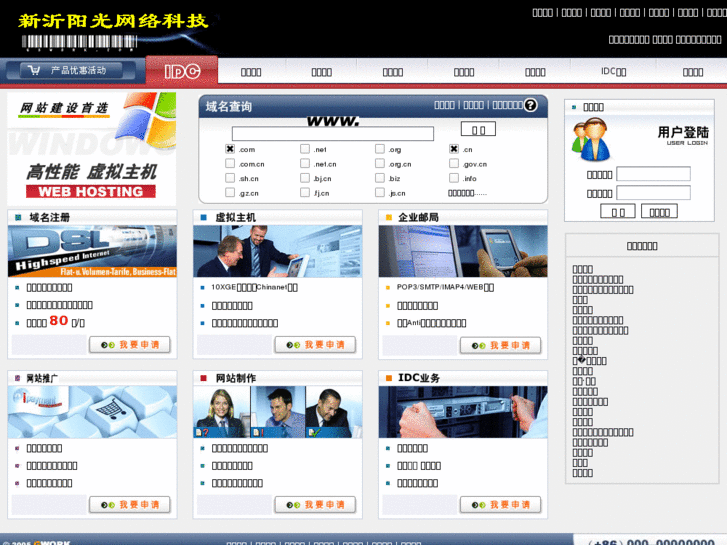
Task: Click the POP3/SMTP/IMAP4/WEB link in 企业邮局
Action: [x=446, y=287]
